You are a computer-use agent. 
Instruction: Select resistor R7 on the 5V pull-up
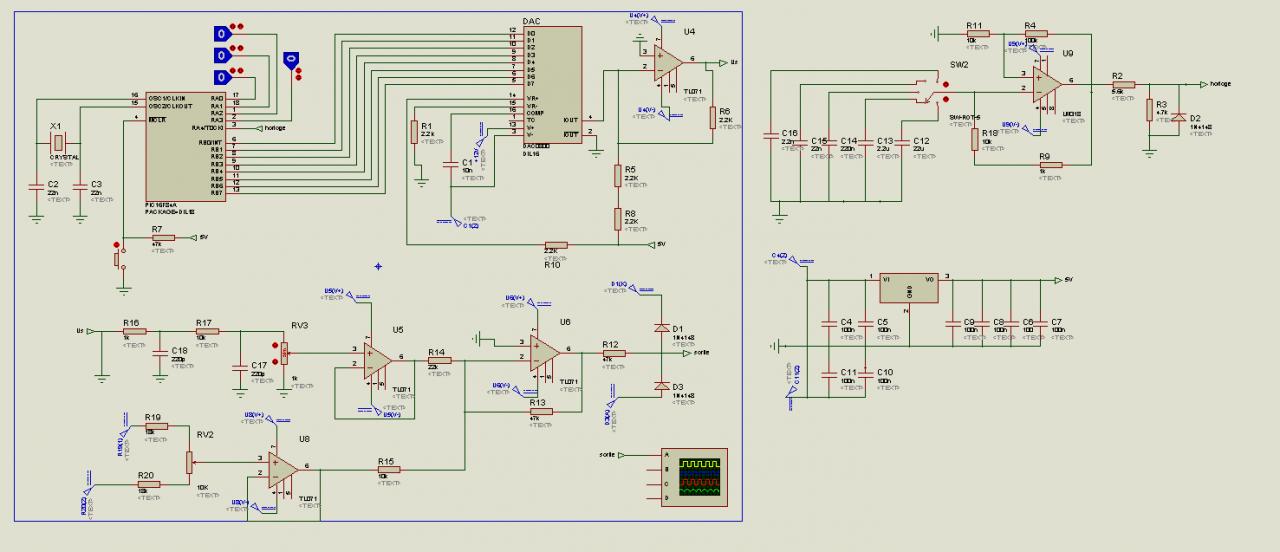(162, 237)
